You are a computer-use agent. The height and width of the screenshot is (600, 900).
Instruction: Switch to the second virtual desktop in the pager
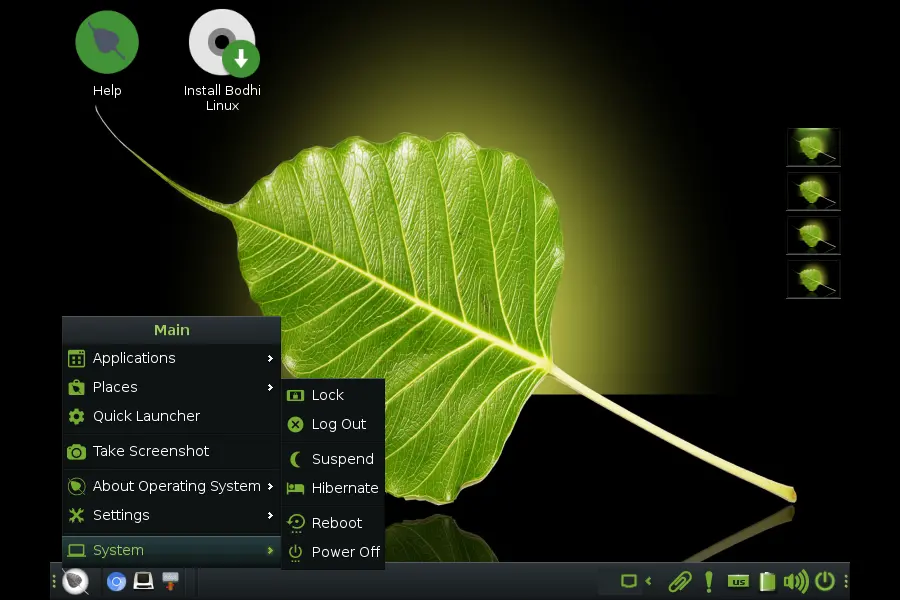point(813,191)
